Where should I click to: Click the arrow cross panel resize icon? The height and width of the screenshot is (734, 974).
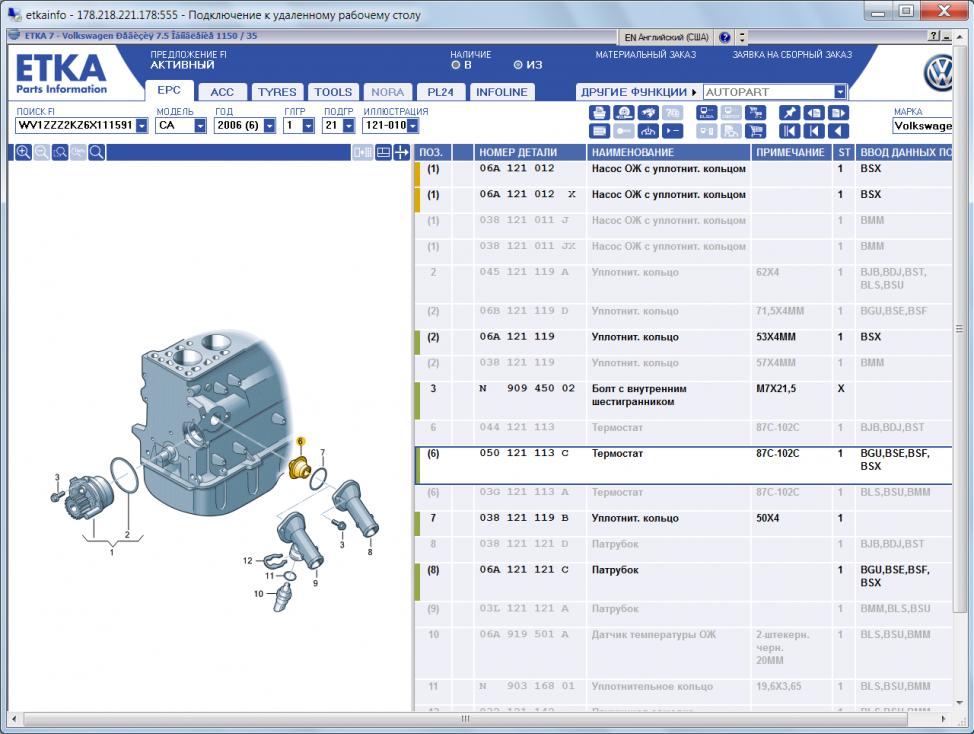[401, 152]
